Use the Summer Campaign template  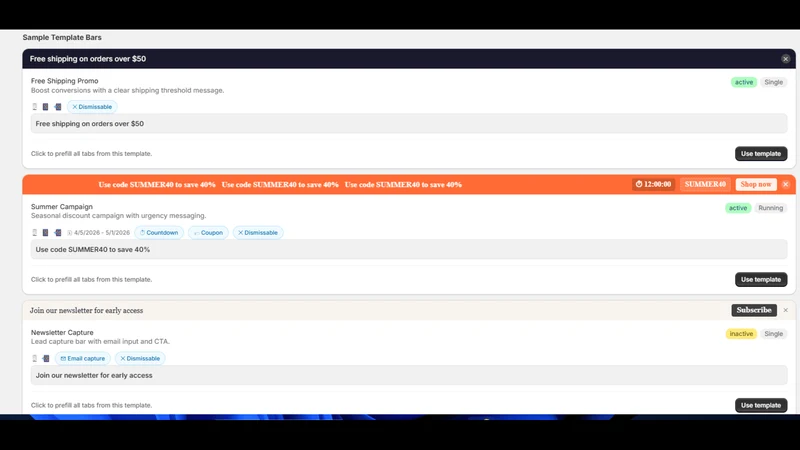(761, 280)
